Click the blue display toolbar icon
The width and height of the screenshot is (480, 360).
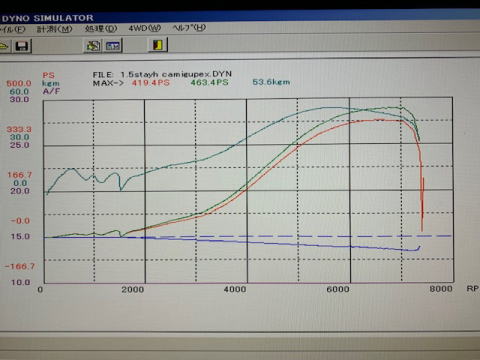(x=113, y=45)
